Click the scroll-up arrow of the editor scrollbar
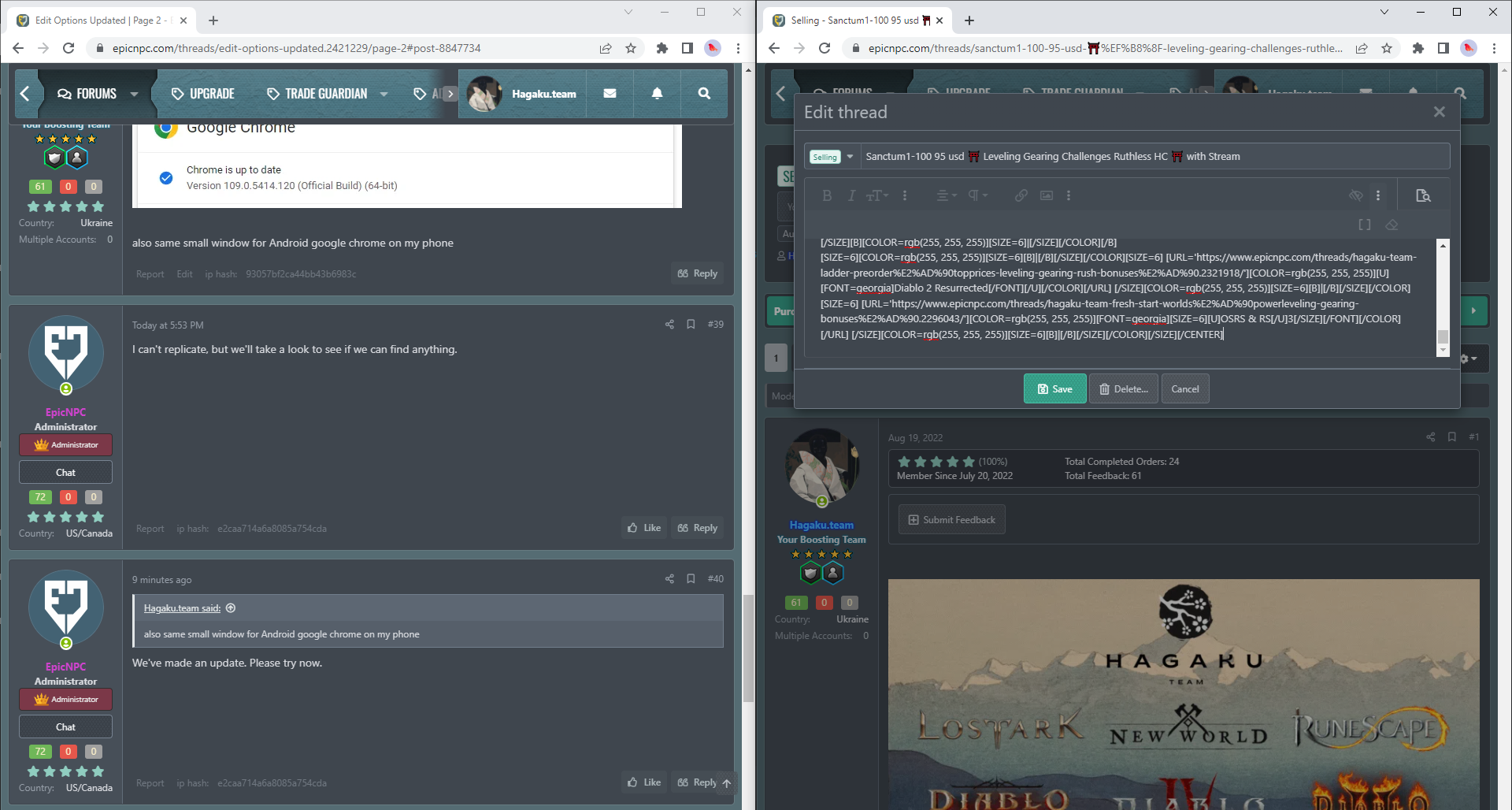 point(1443,246)
